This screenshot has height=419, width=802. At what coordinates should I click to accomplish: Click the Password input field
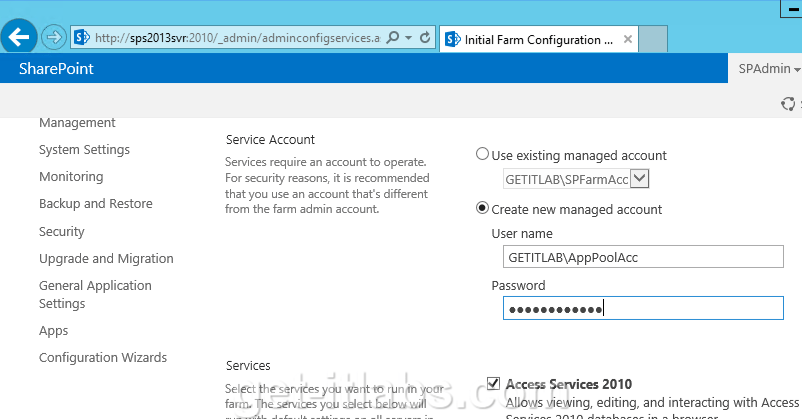click(643, 308)
